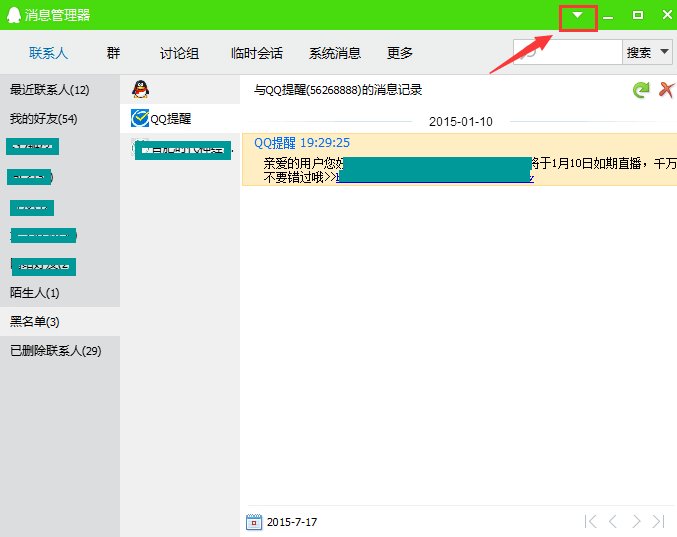Viewport: 677px width, 537px height.
Task: Switch to the 群 tab
Action: 113,53
